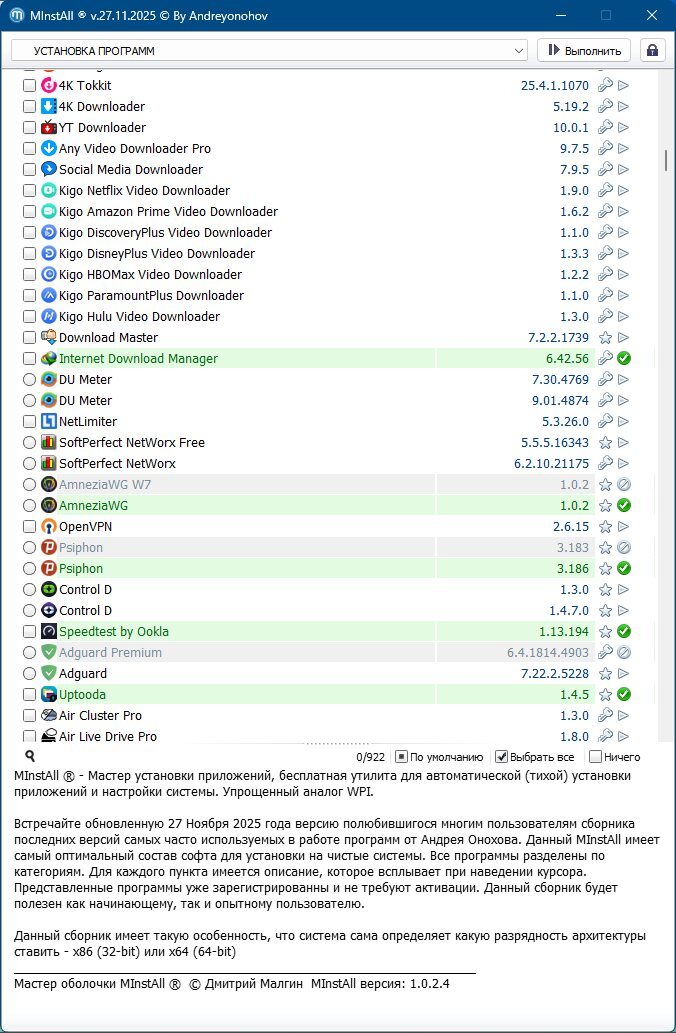Enable the 'Ничего' checkbox
This screenshot has width=676, height=1033.
[596, 757]
